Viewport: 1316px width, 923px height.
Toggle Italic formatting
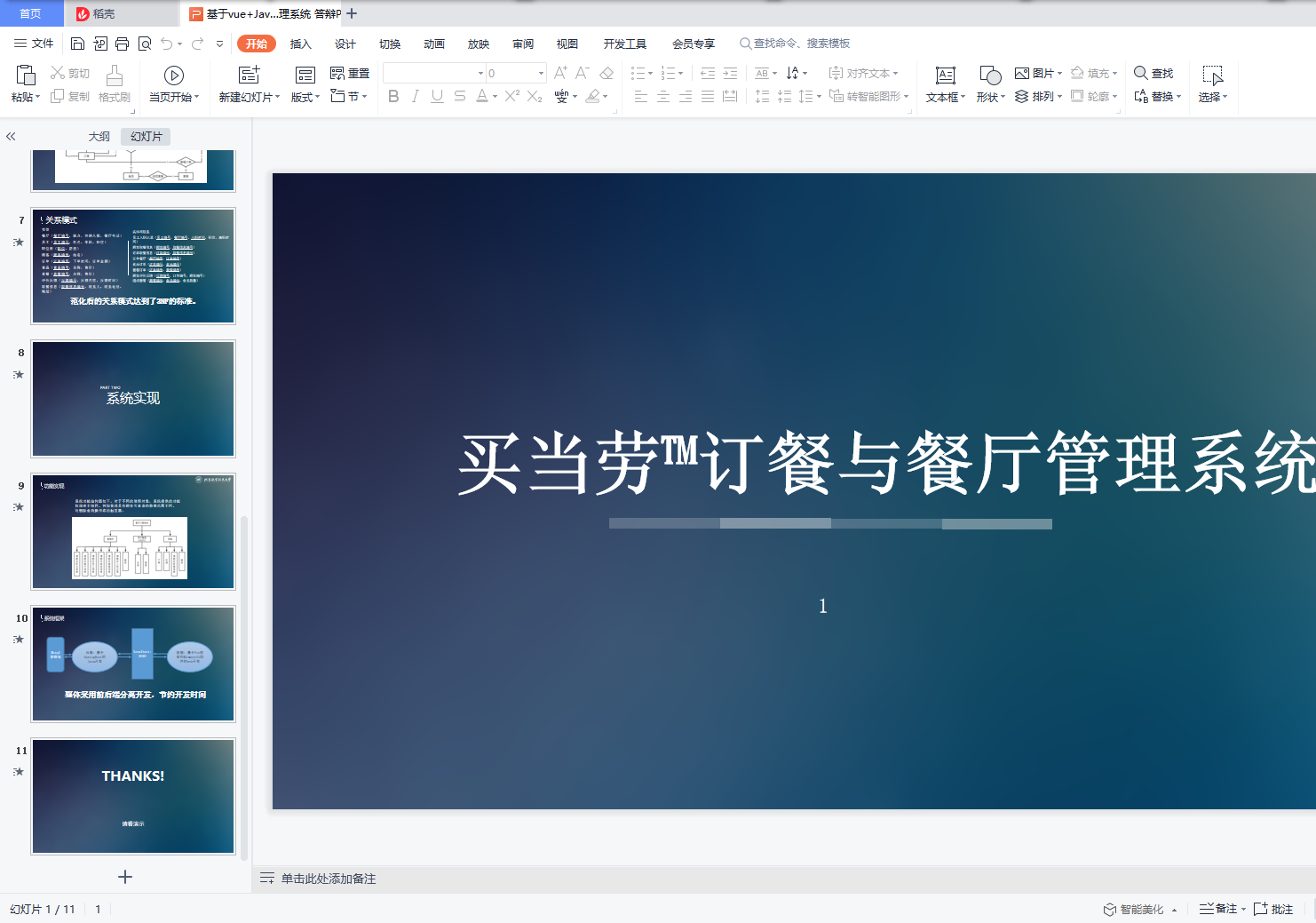click(416, 96)
